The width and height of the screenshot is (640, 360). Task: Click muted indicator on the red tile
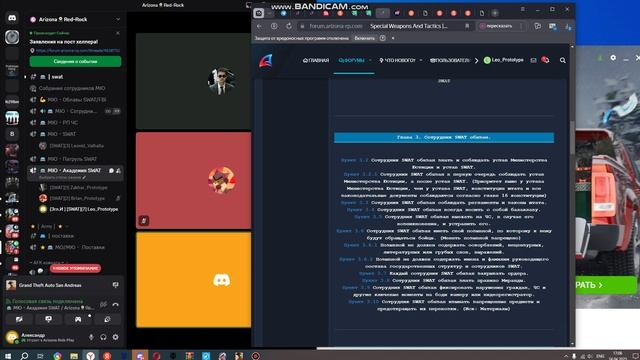tap(144, 221)
